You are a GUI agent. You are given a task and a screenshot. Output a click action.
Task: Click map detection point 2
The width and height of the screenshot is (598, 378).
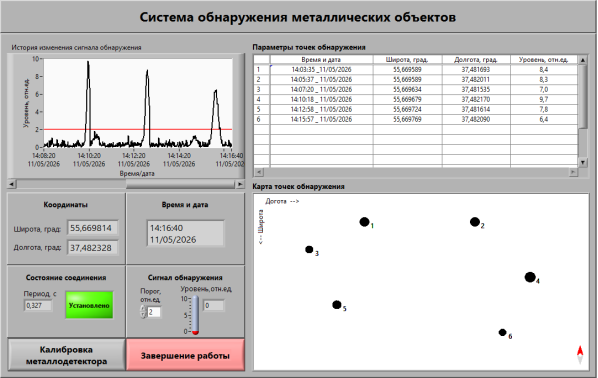click(x=475, y=222)
